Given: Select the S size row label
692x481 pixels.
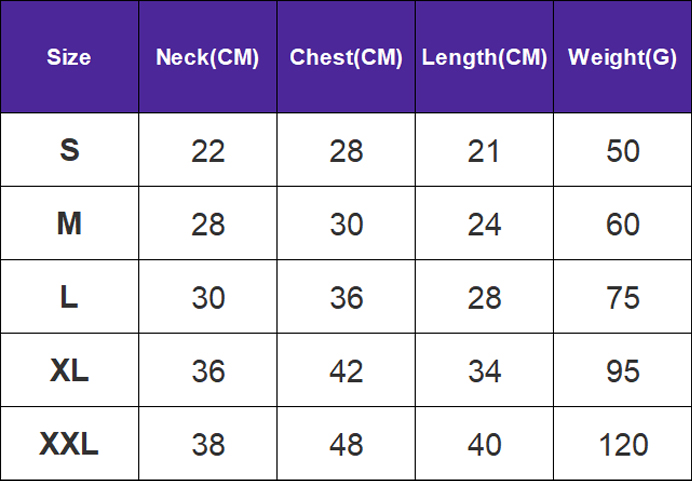Looking at the screenshot, I should click(x=69, y=150).
